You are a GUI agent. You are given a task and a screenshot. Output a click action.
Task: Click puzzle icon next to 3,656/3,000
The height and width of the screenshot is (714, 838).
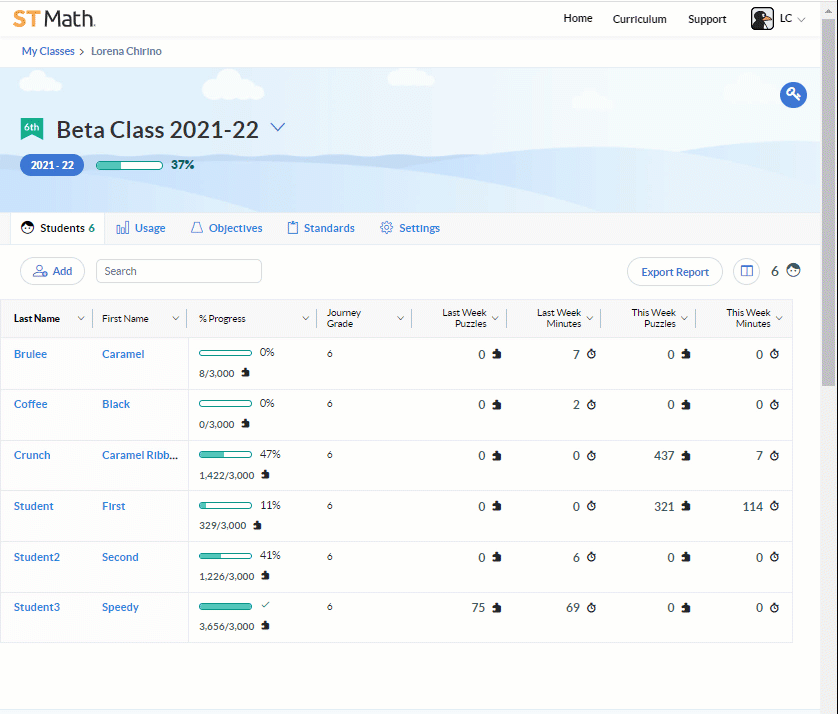coord(265,625)
